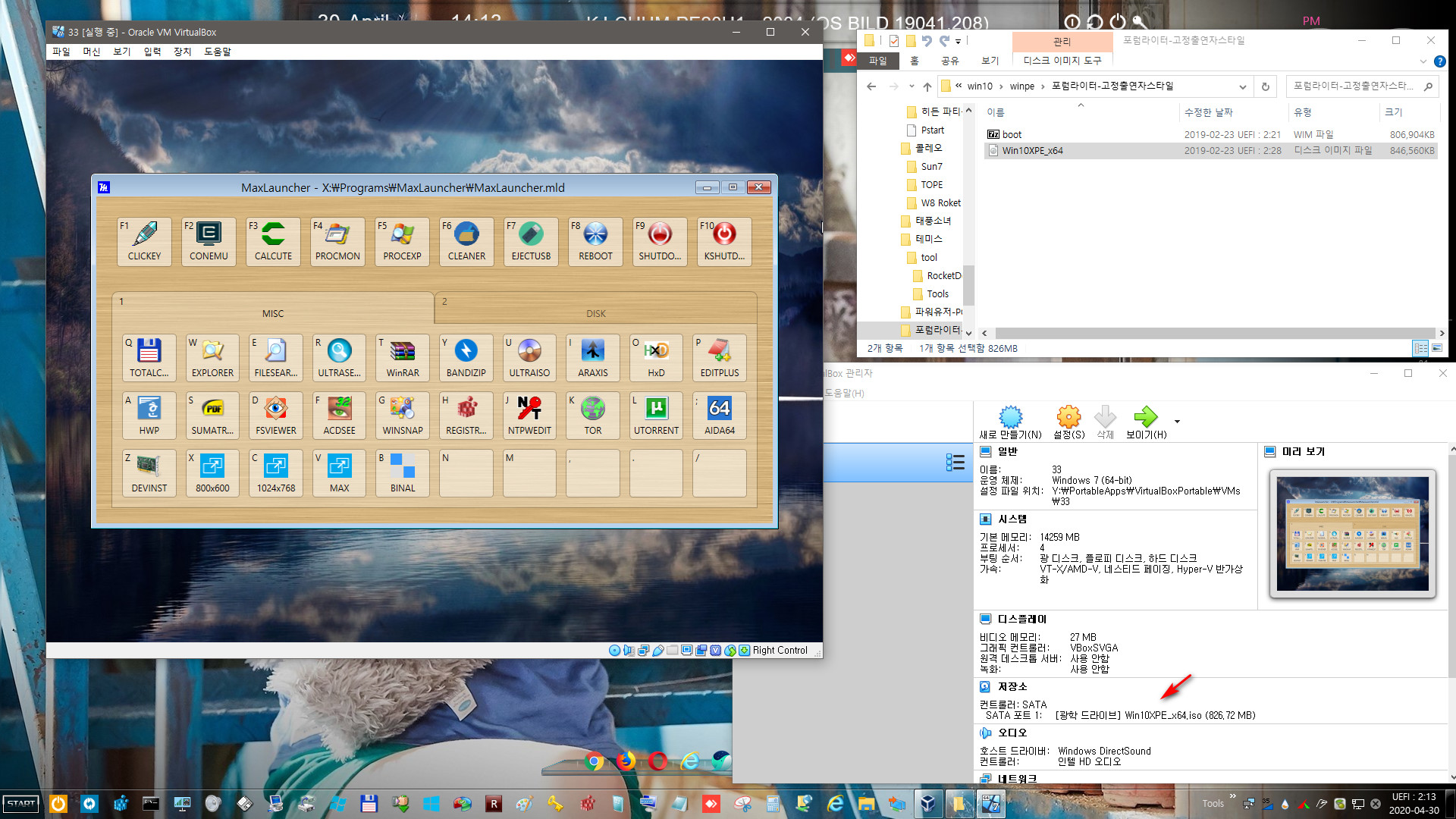Open WinRAR archiver icon

click(x=403, y=358)
